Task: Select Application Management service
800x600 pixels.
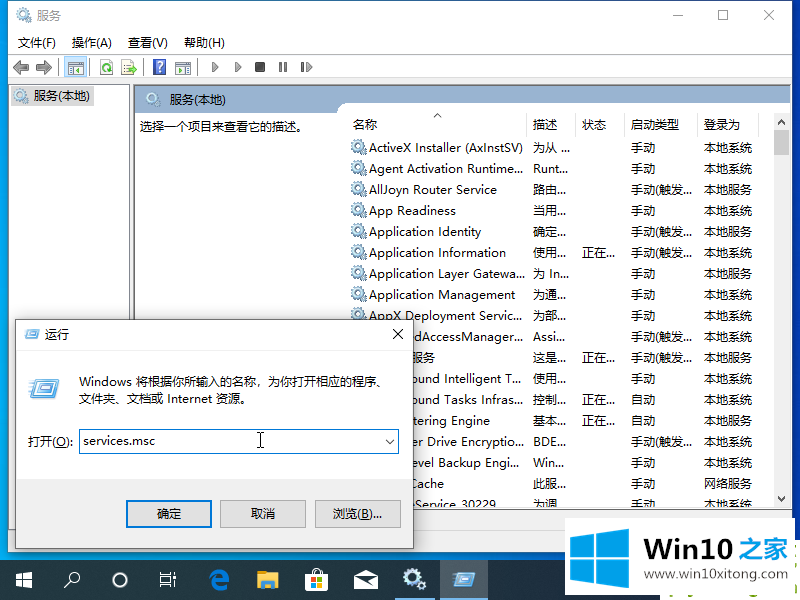Action: [x=442, y=294]
